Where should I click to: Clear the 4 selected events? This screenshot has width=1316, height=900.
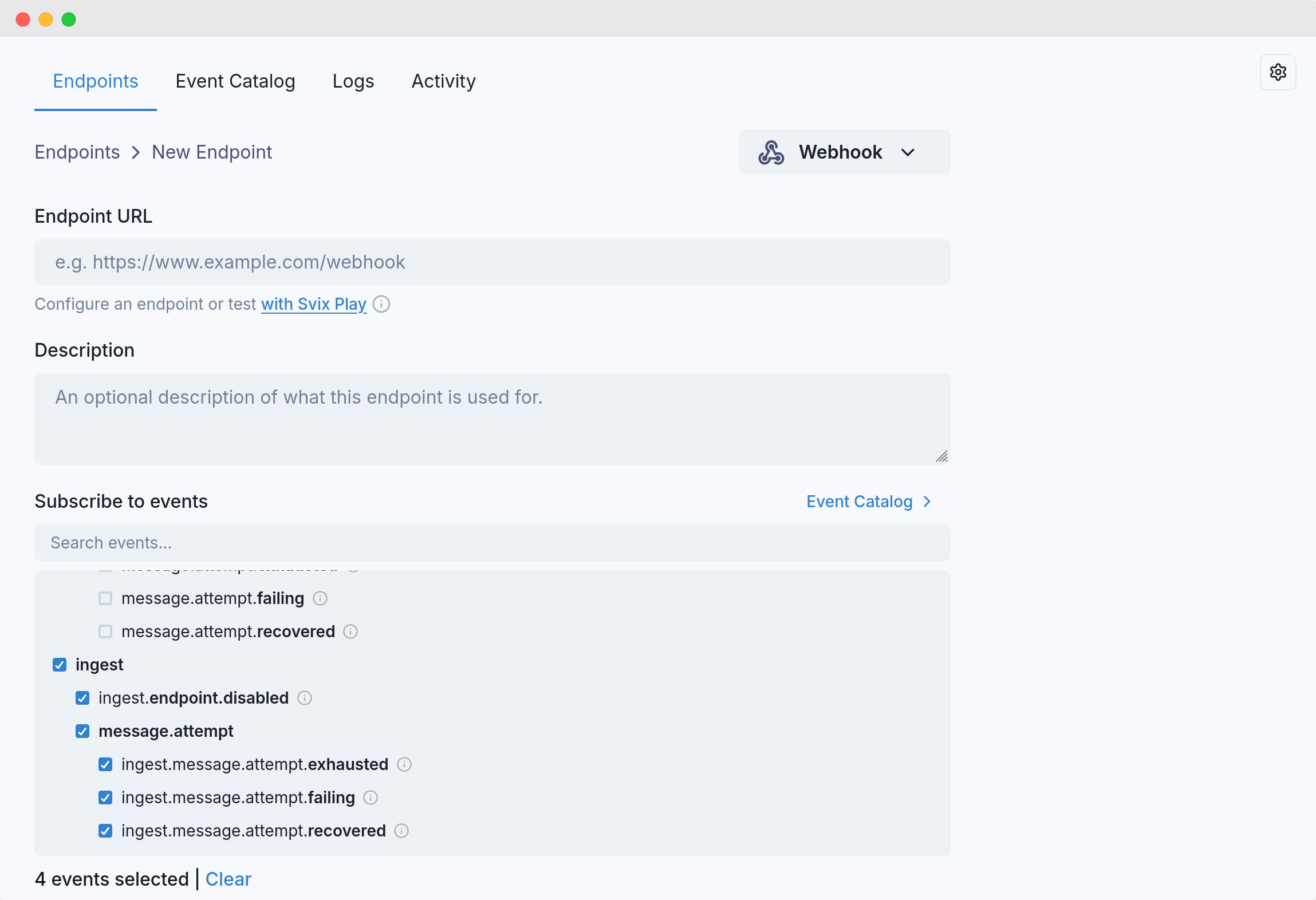click(228, 879)
